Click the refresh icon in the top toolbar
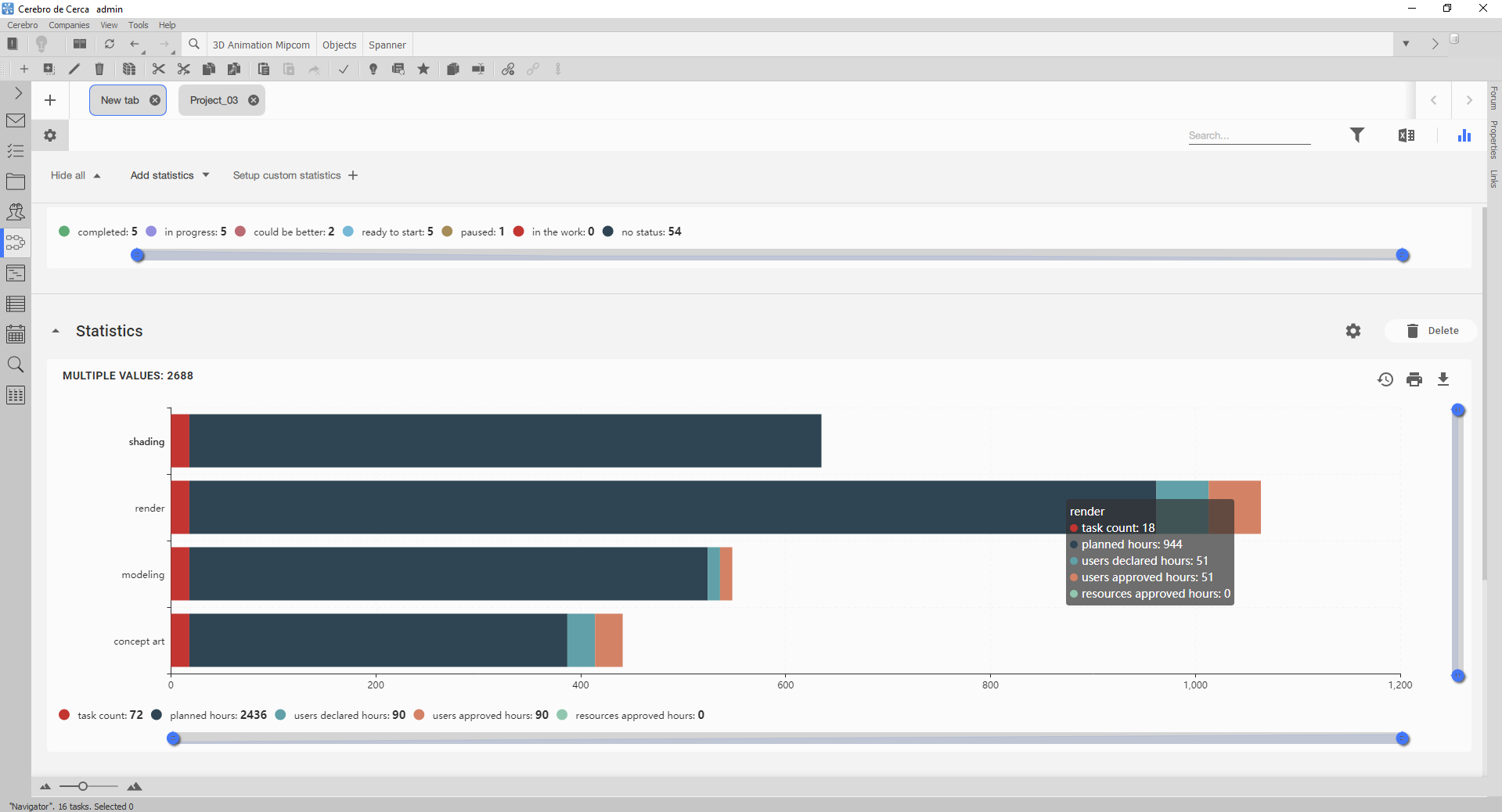Image resolution: width=1502 pixels, height=812 pixels. [110, 45]
